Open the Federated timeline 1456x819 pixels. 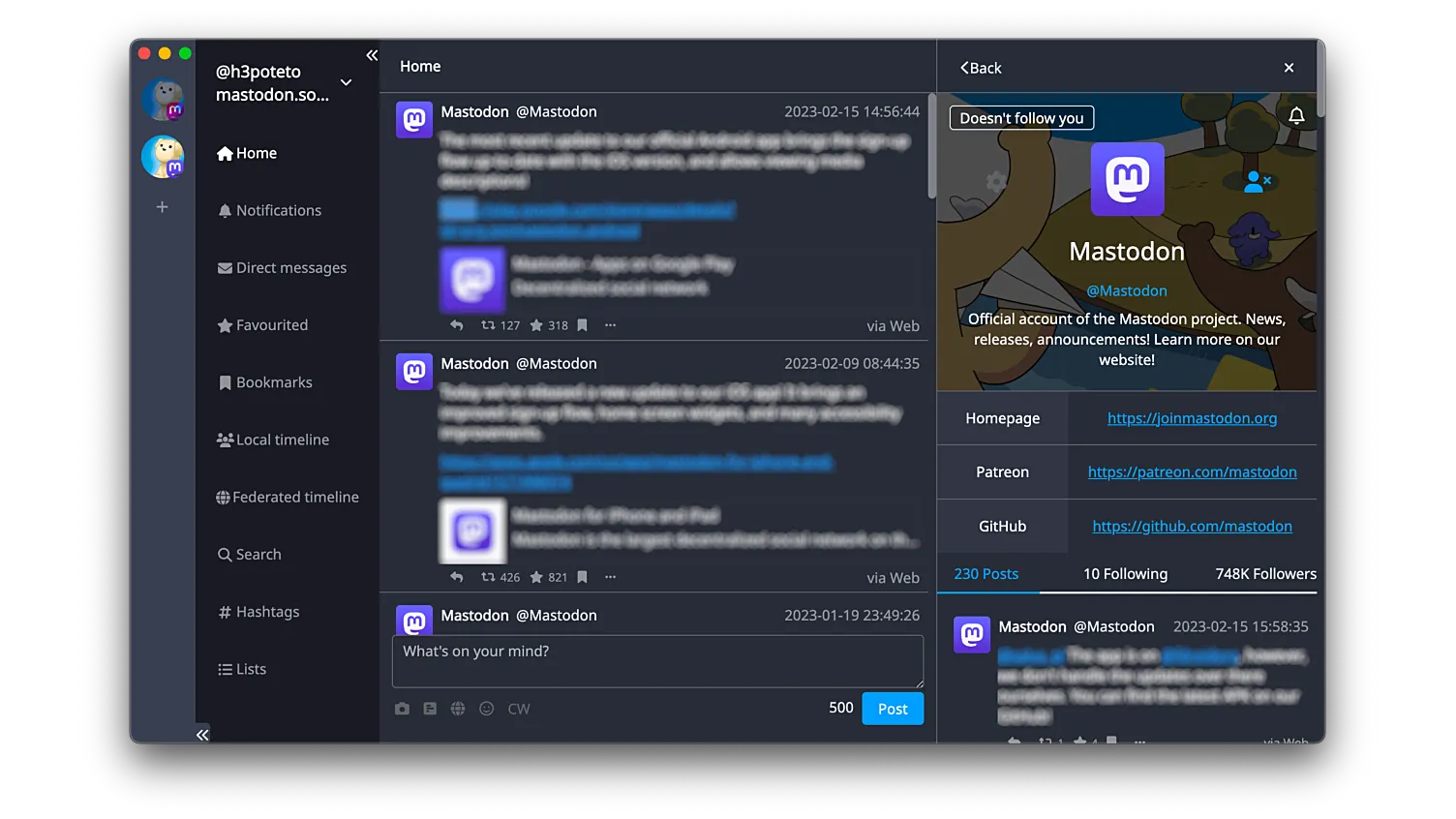[x=288, y=497]
